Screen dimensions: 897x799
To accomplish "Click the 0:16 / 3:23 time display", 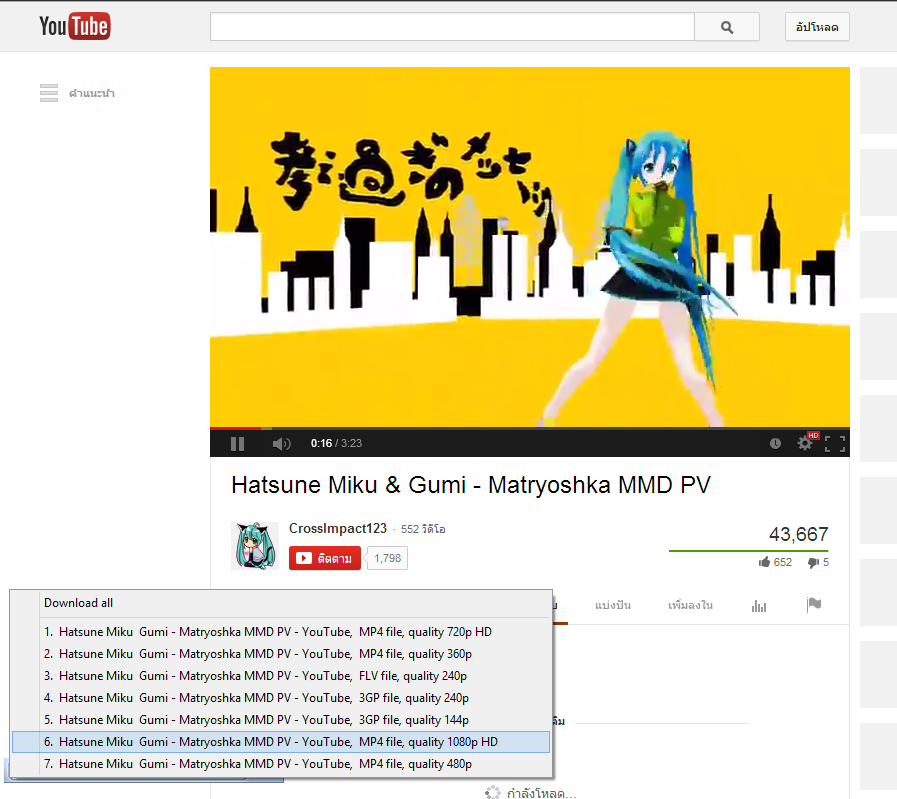I will tap(336, 443).
